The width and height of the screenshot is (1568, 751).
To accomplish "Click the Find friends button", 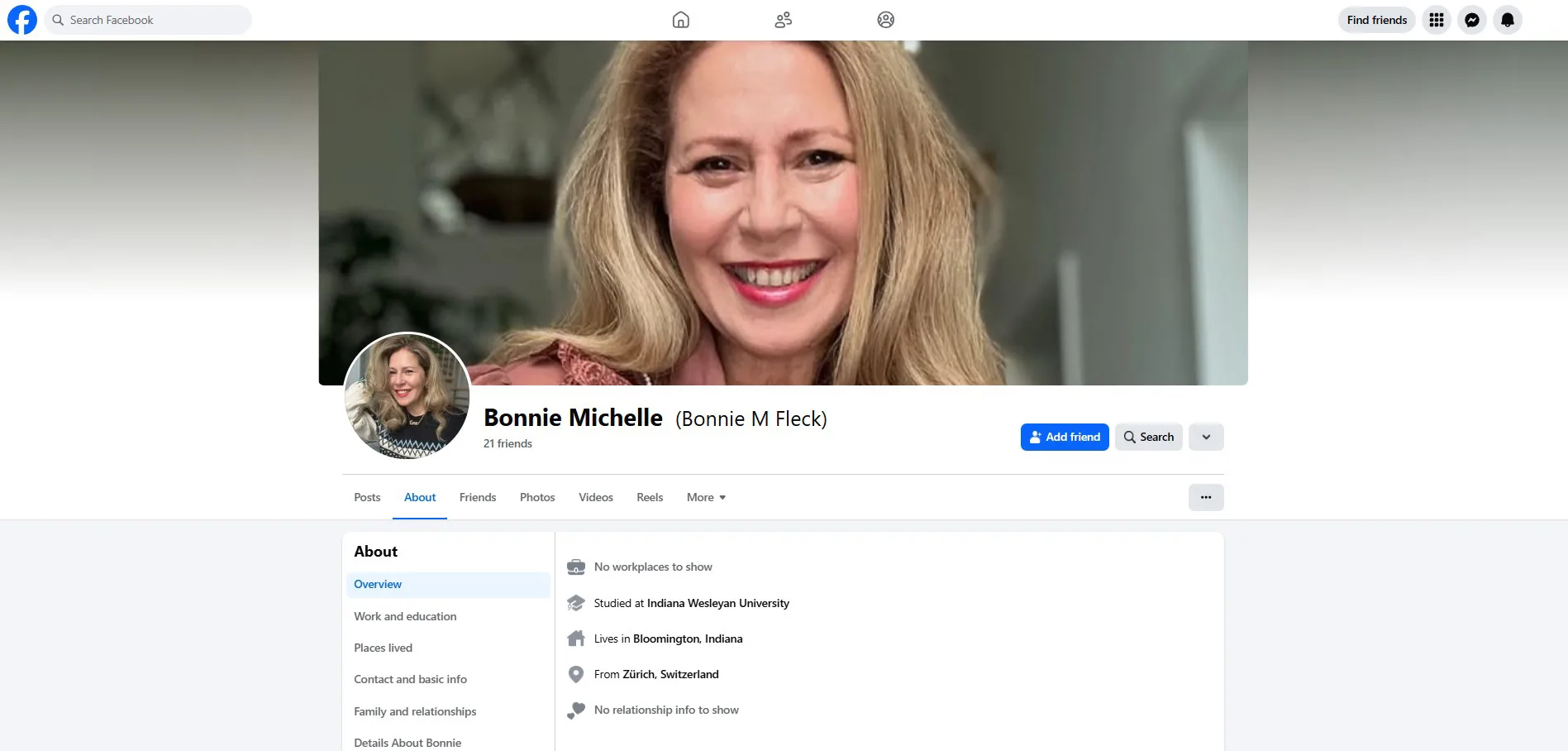I will coord(1377,20).
